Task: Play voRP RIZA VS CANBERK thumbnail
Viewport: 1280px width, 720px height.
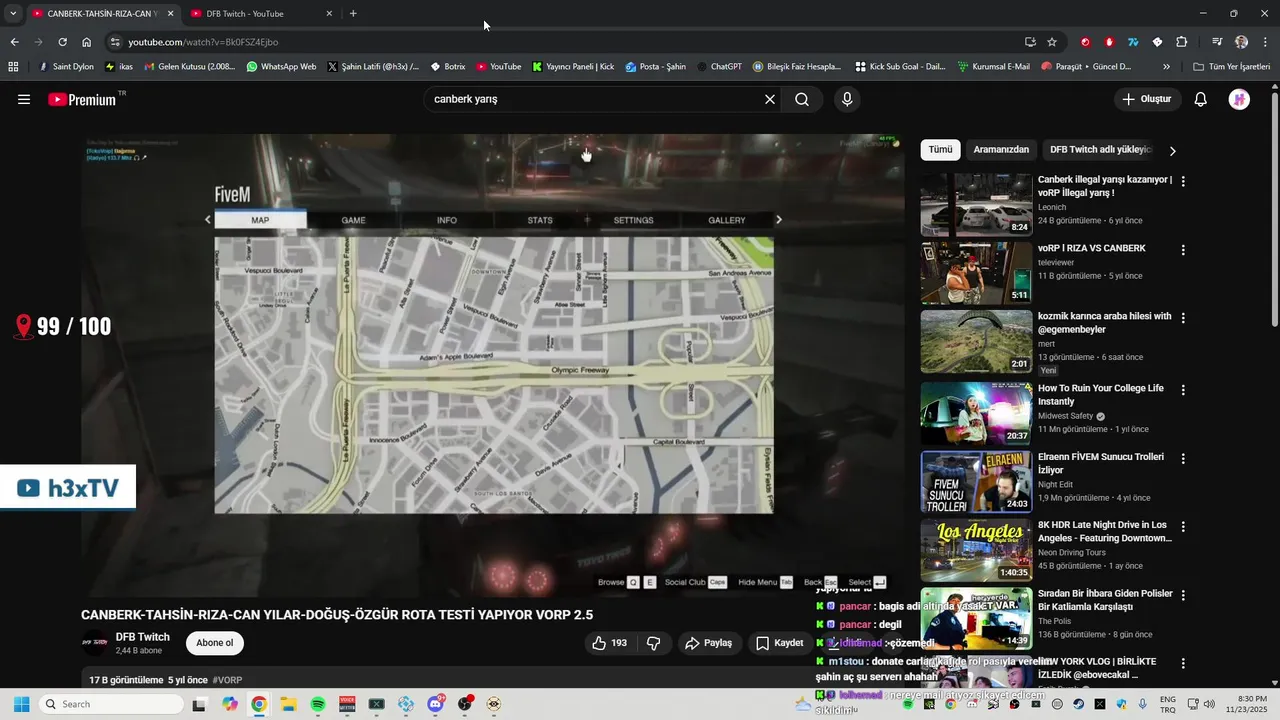Action: [976, 273]
